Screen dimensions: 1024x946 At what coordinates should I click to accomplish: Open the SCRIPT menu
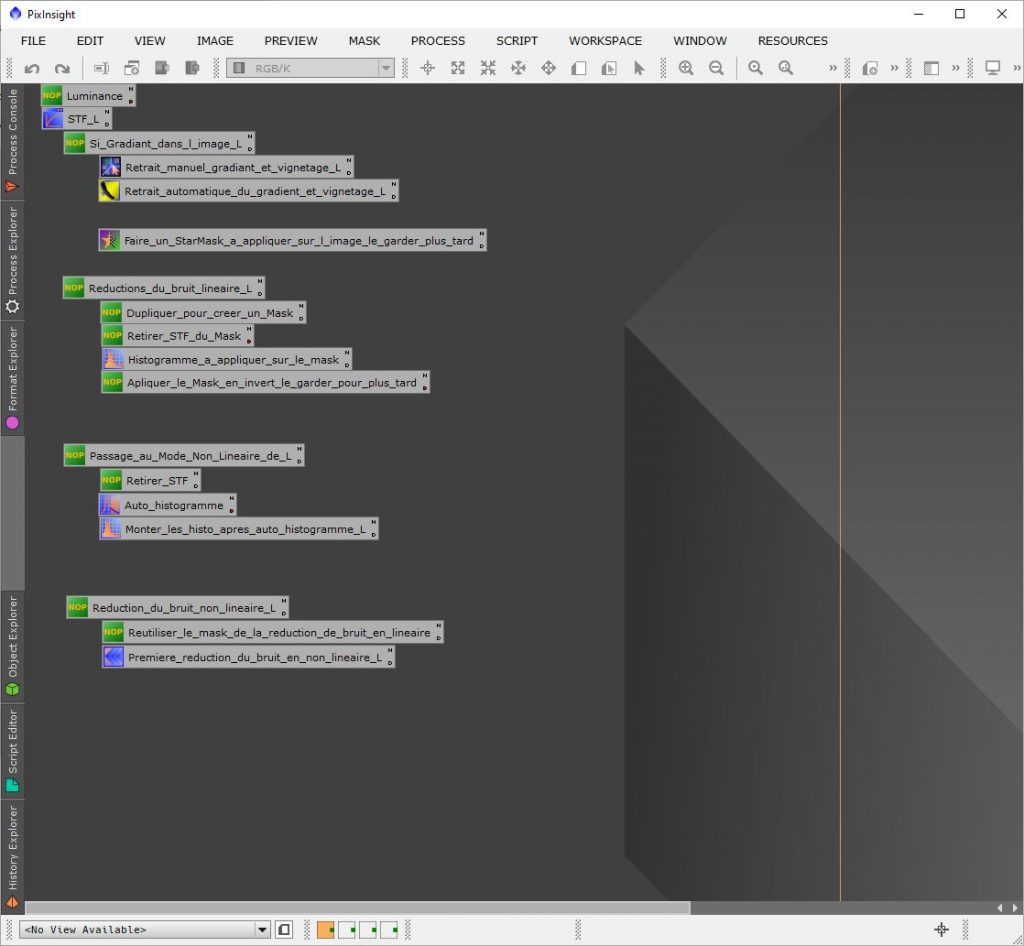(517, 40)
